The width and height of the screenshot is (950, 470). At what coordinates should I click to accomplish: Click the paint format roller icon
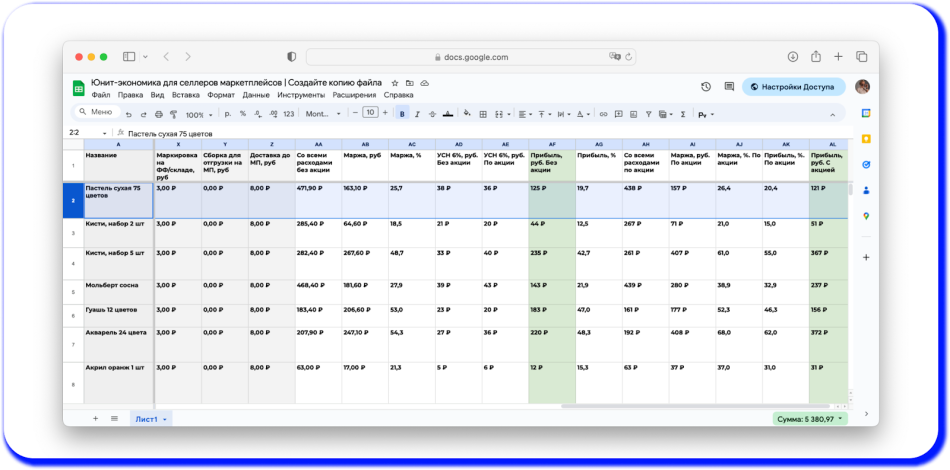172,114
